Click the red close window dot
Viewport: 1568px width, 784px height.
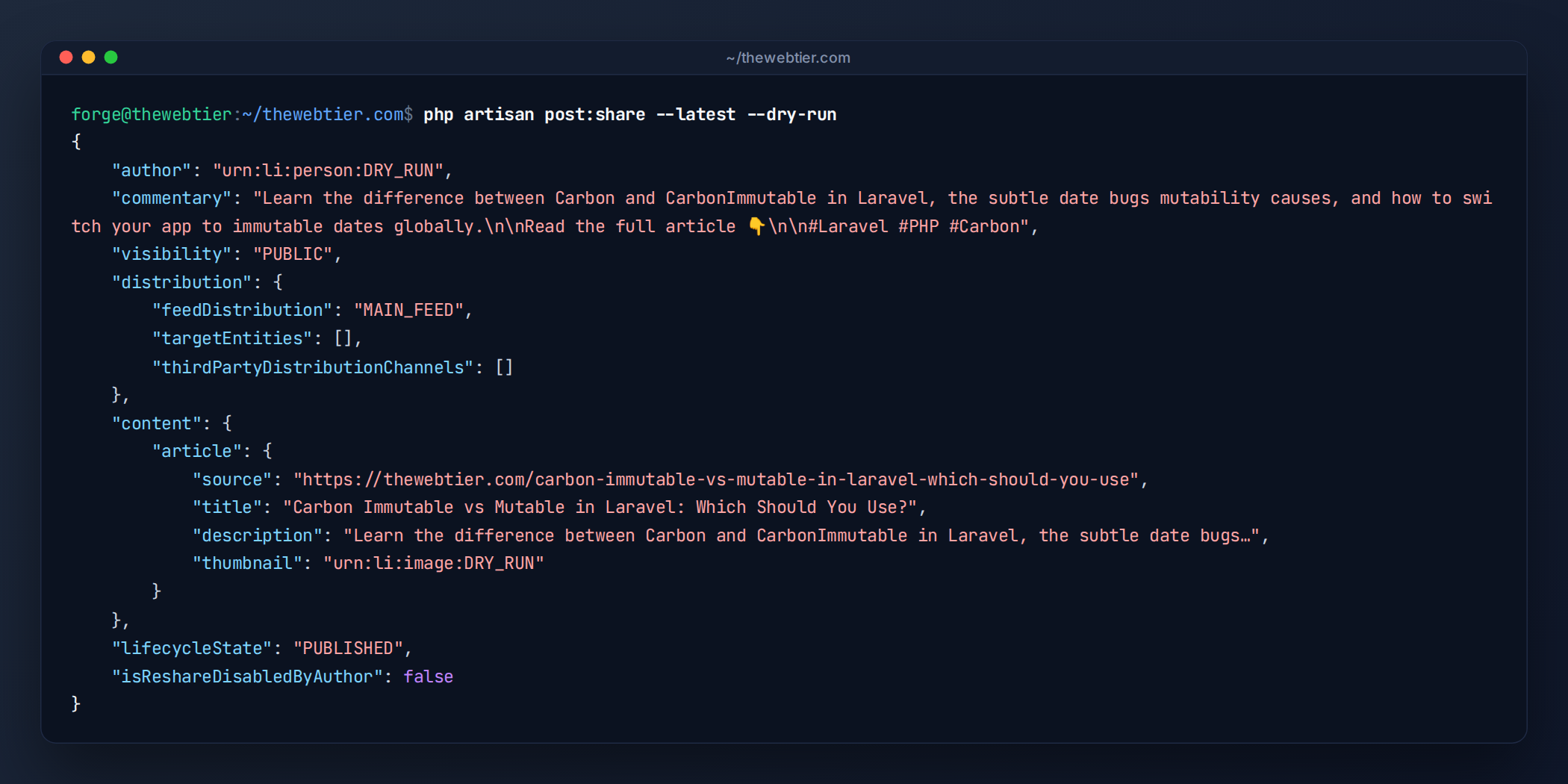tap(66, 57)
